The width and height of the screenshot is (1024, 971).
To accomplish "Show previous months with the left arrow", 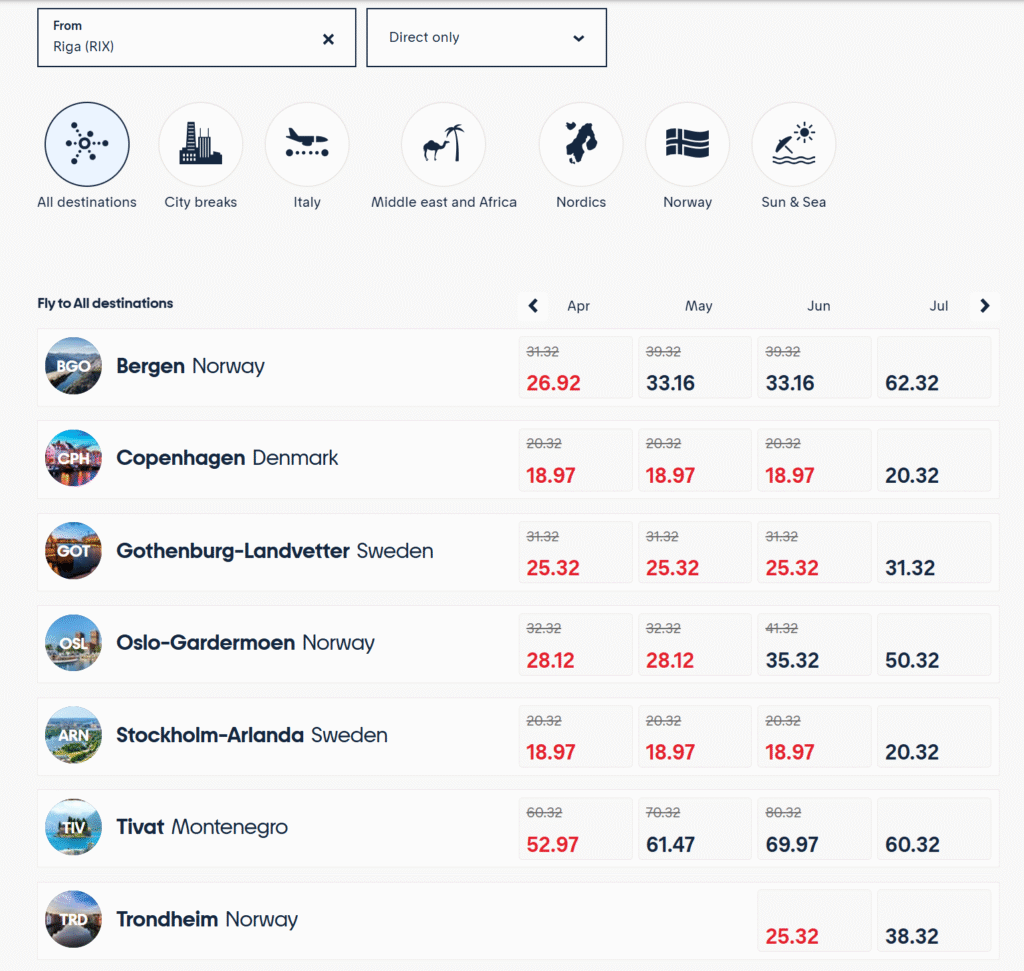I will click(x=533, y=306).
